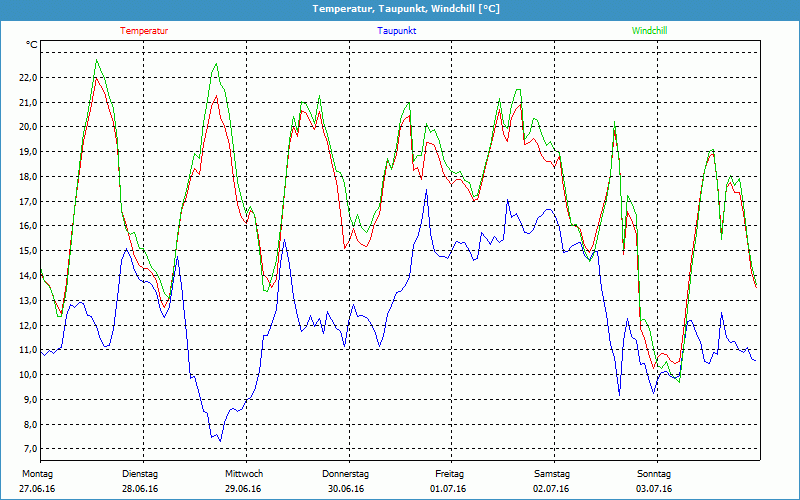Image resolution: width=800 pixels, height=500 pixels.
Task: Click the date 01.07.16
Action: [x=448, y=489]
